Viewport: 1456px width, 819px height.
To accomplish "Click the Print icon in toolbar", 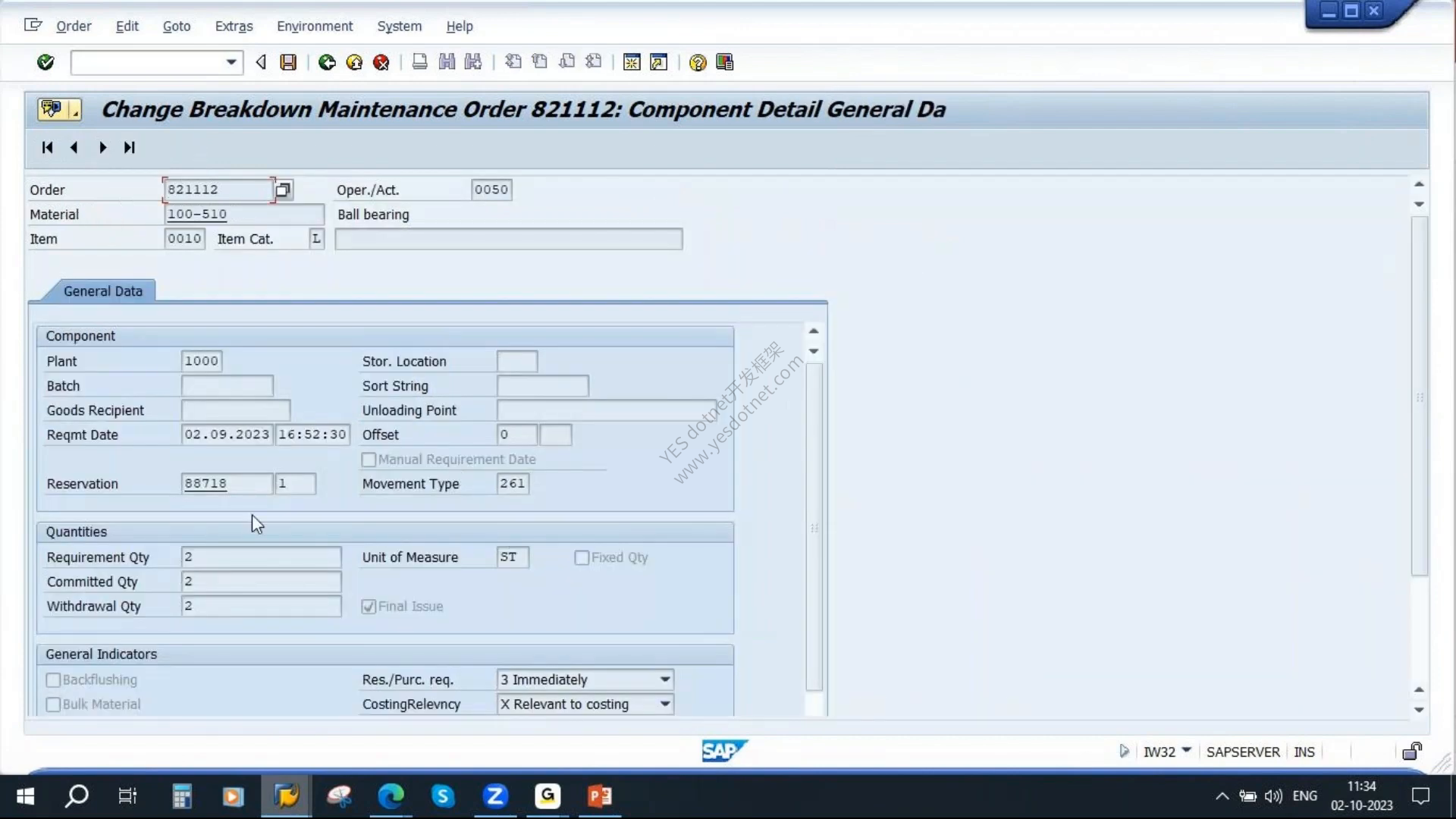I will coord(419,62).
